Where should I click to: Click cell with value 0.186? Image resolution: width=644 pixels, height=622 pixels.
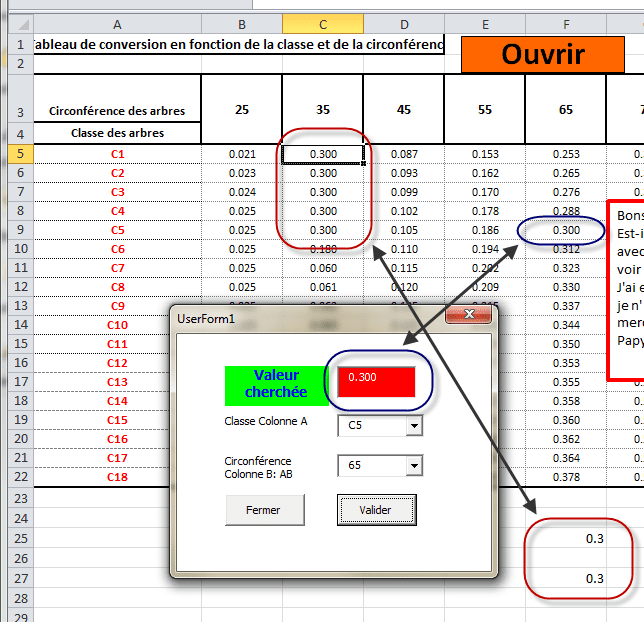[x=485, y=230]
